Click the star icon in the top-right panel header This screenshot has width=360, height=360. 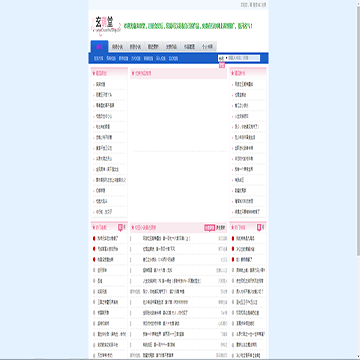pyautogui.click(x=233, y=73)
